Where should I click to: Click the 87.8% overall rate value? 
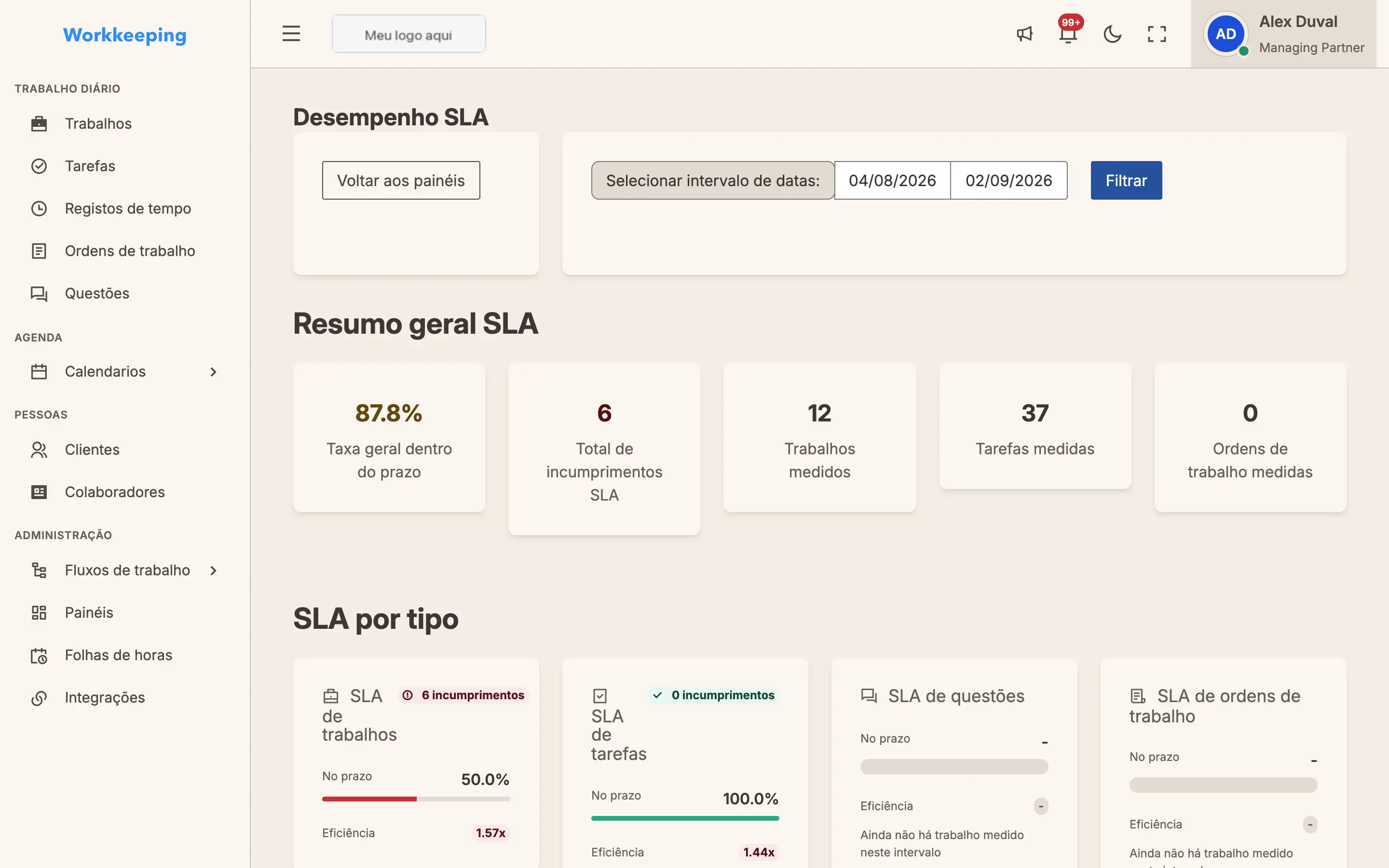pyautogui.click(x=389, y=413)
